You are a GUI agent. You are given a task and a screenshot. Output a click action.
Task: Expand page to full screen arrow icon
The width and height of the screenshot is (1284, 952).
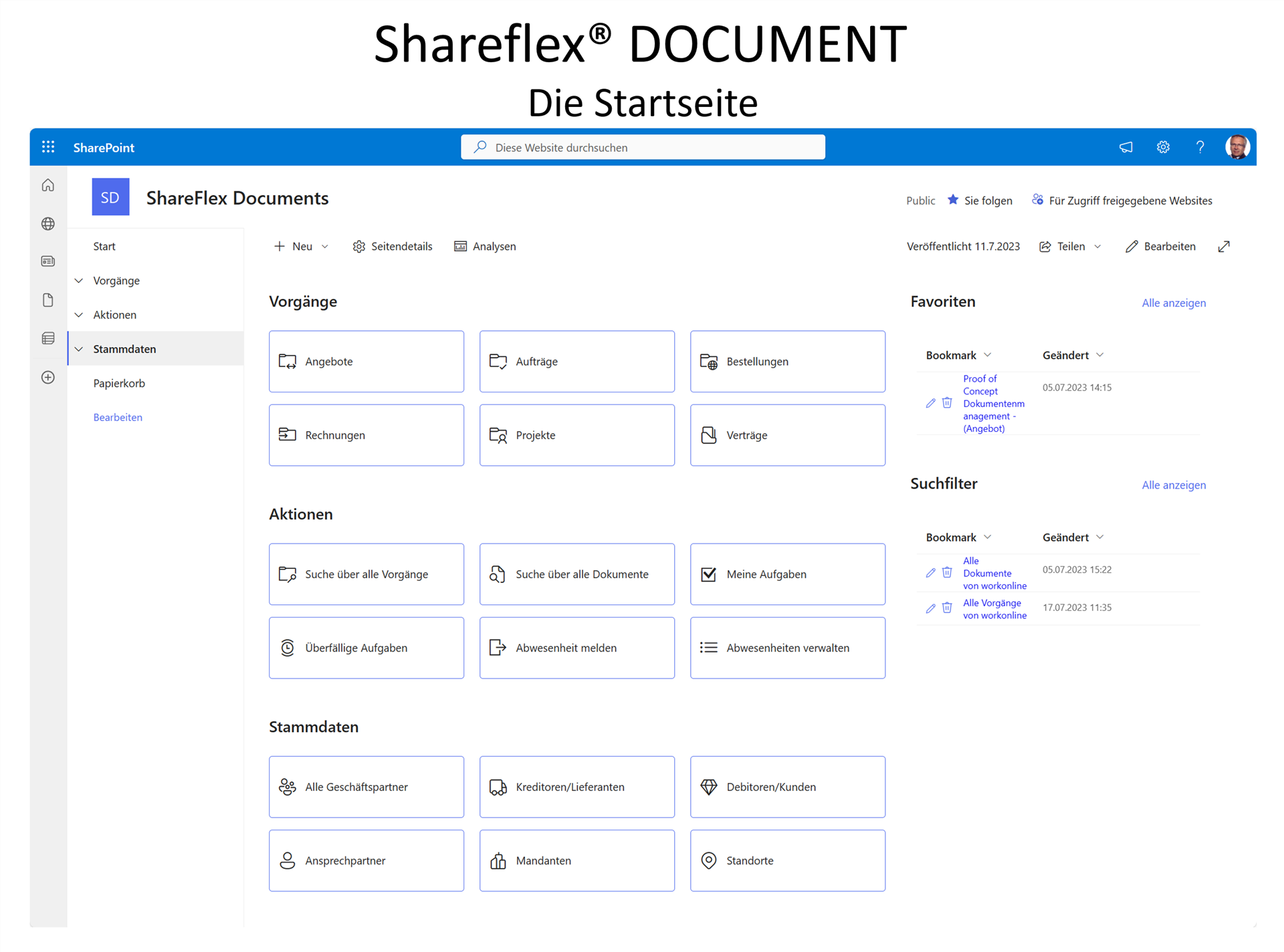tap(1224, 247)
